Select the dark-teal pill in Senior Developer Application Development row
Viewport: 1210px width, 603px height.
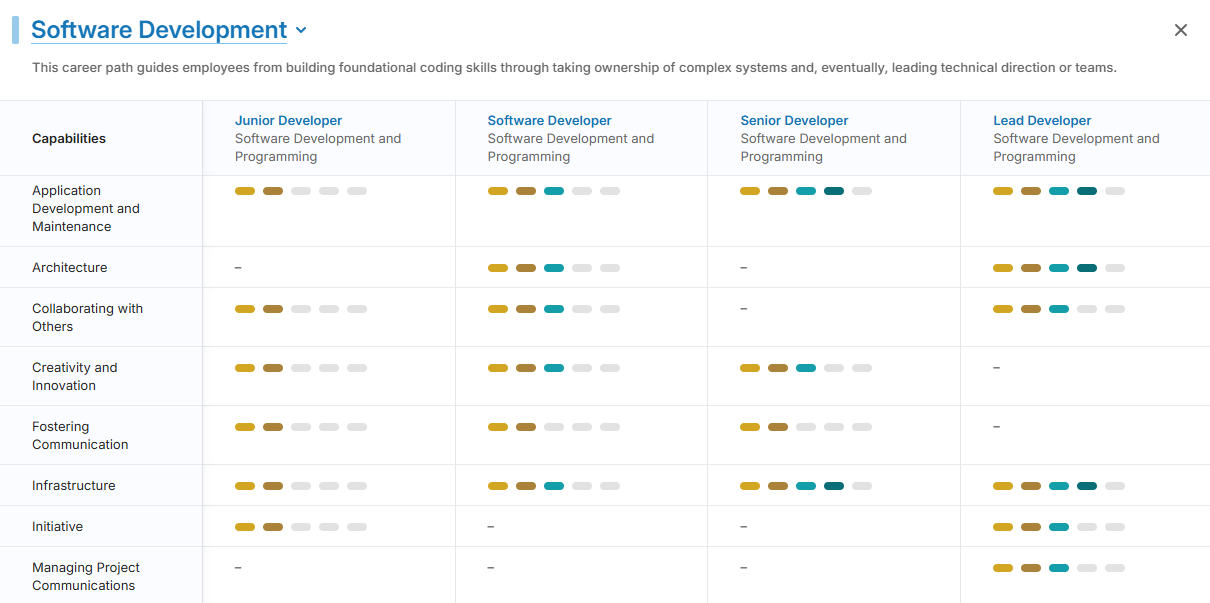[834, 190]
